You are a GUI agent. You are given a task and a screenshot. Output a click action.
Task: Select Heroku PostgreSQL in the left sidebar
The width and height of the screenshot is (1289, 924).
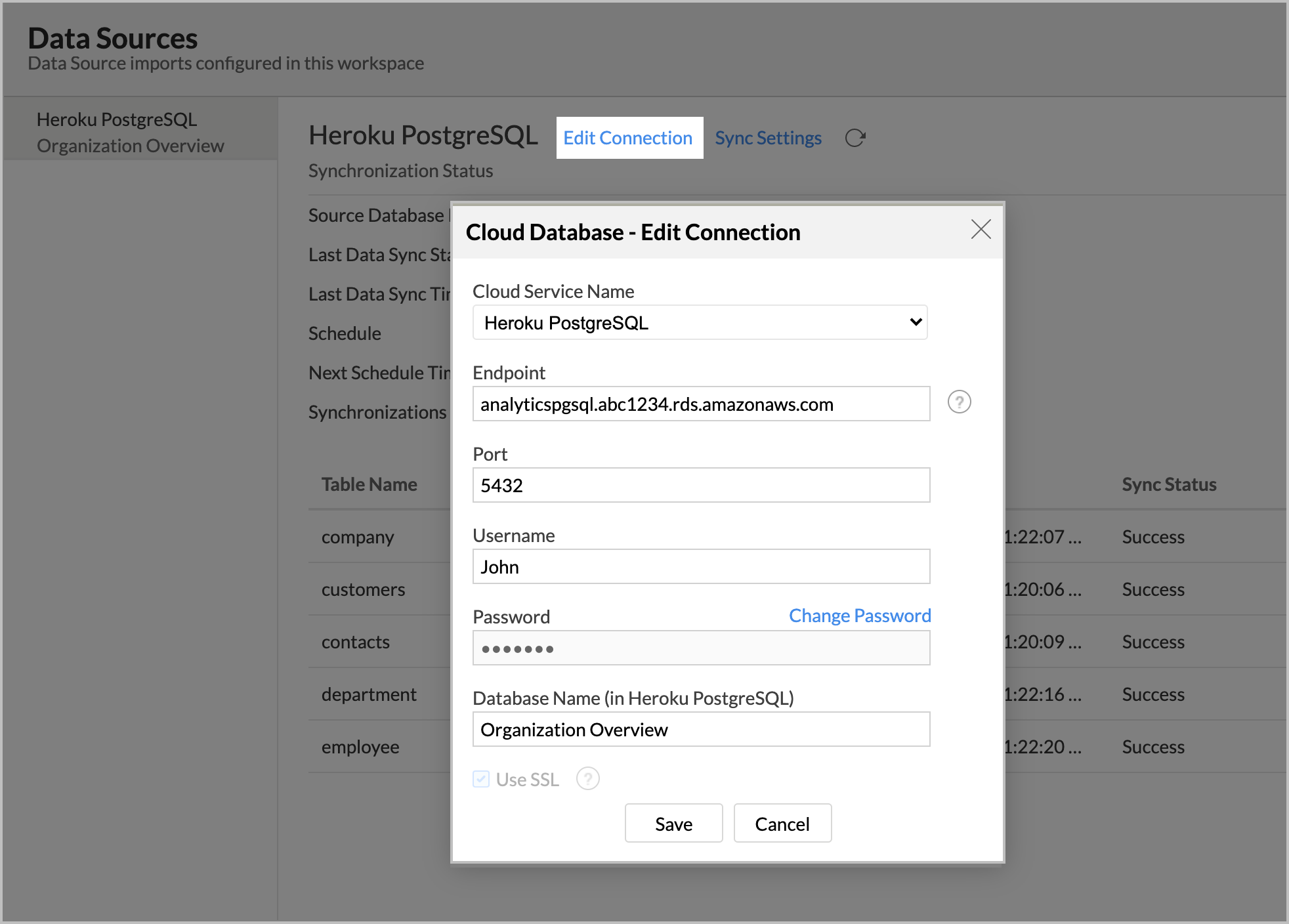pos(117,119)
